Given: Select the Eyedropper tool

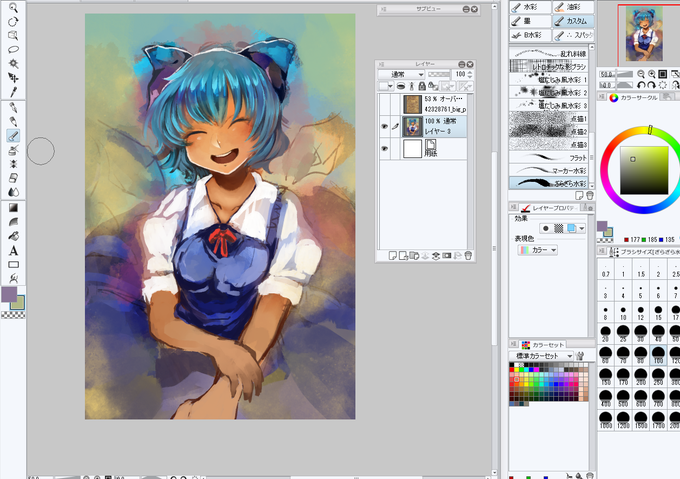Looking at the screenshot, I should point(13,91).
